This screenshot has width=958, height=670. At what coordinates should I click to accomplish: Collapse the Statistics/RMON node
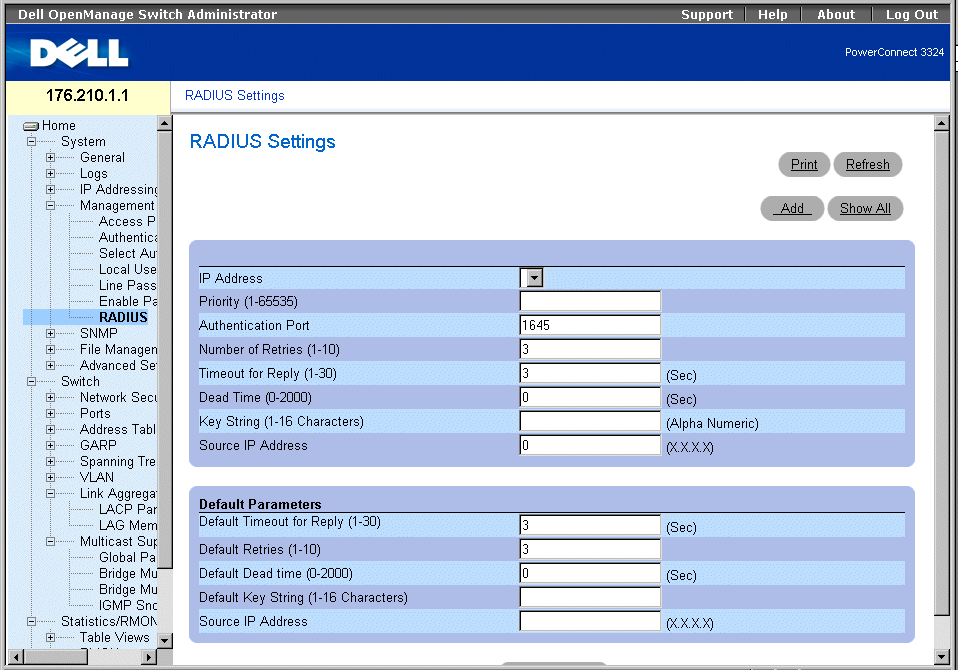pyautogui.click(x=31, y=622)
